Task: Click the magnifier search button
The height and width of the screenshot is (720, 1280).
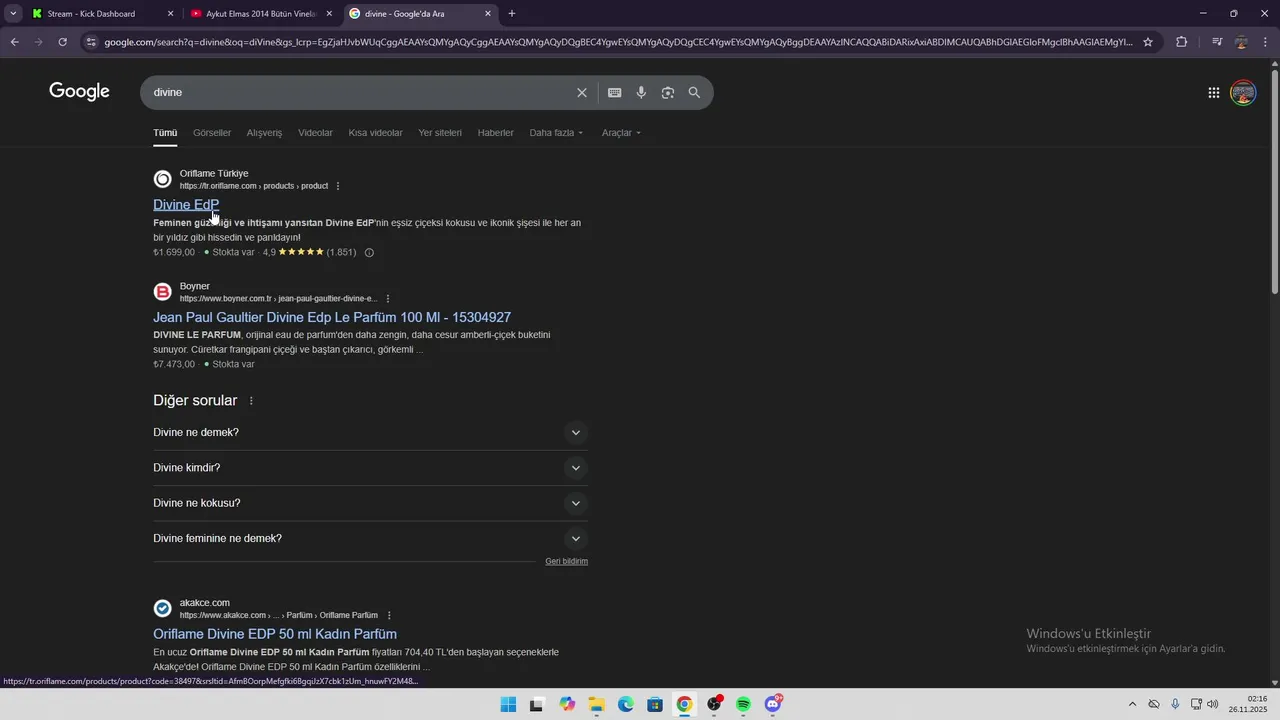Action: pyautogui.click(x=694, y=92)
